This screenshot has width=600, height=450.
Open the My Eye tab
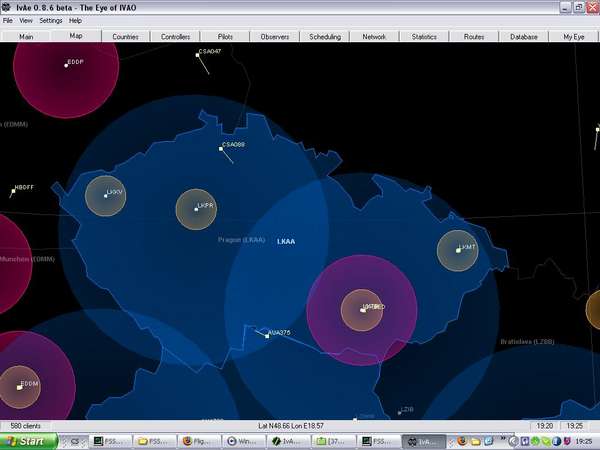tap(573, 36)
